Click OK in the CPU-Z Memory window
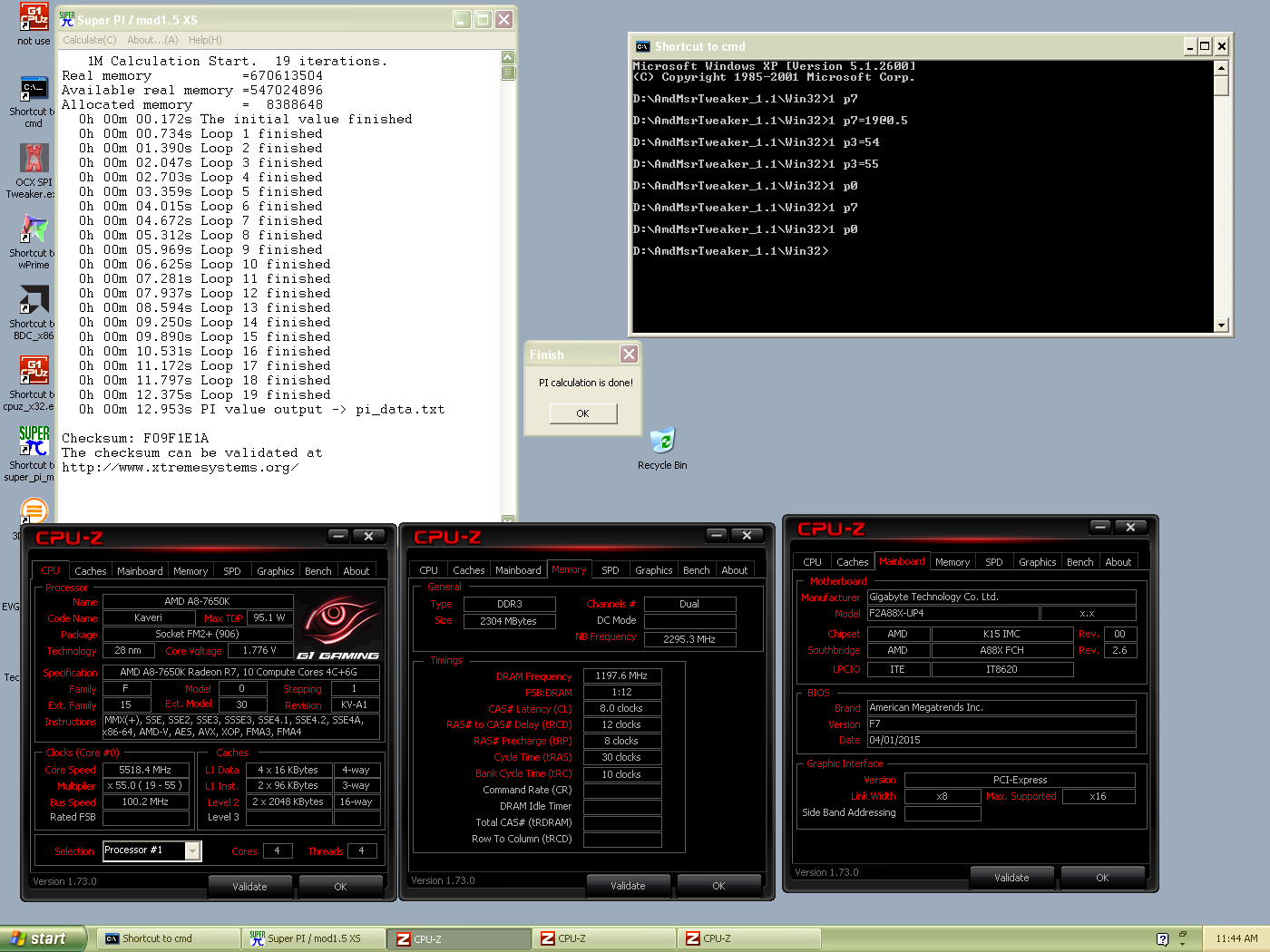The height and width of the screenshot is (952, 1270). click(718, 886)
